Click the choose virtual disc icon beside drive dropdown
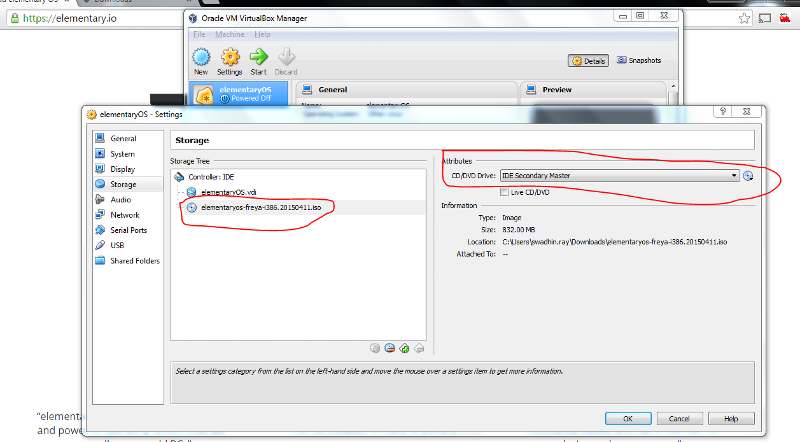 [748, 176]
